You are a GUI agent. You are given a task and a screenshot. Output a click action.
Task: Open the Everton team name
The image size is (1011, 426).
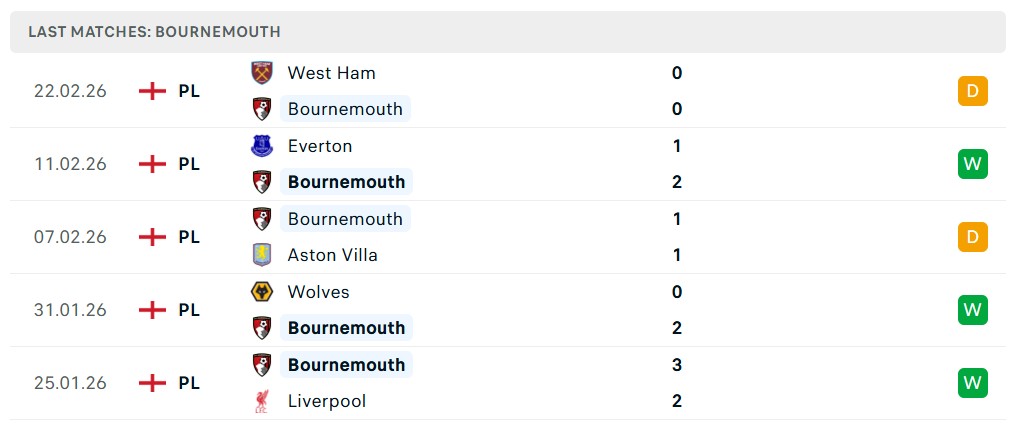320,146
